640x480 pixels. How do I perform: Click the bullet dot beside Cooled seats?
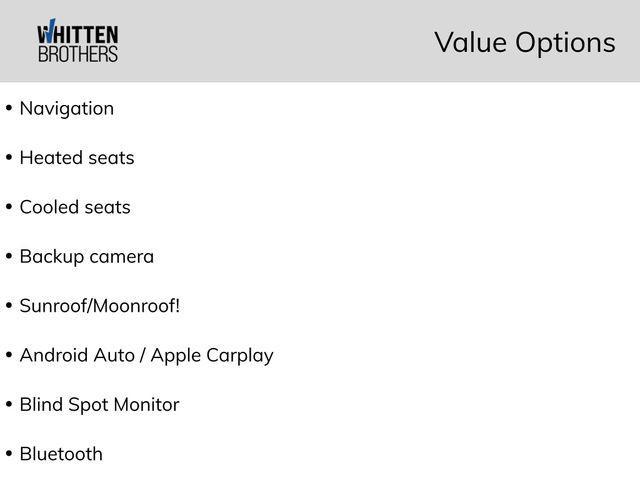point(8,207)
